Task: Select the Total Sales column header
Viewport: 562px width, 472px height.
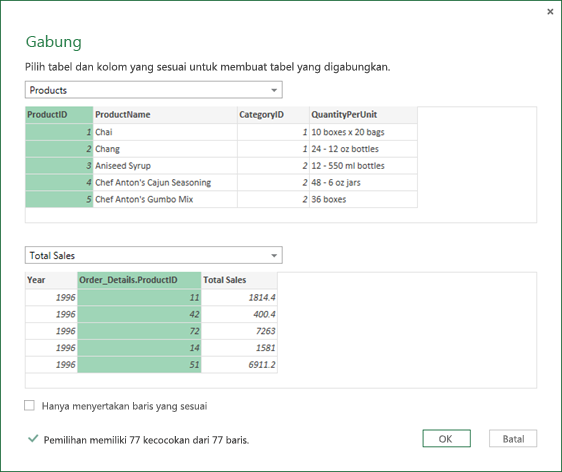Action: coord(239,280)
